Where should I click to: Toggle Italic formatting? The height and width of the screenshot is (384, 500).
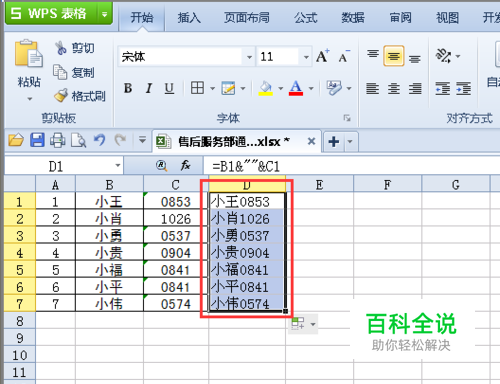[x=149, y=88]
